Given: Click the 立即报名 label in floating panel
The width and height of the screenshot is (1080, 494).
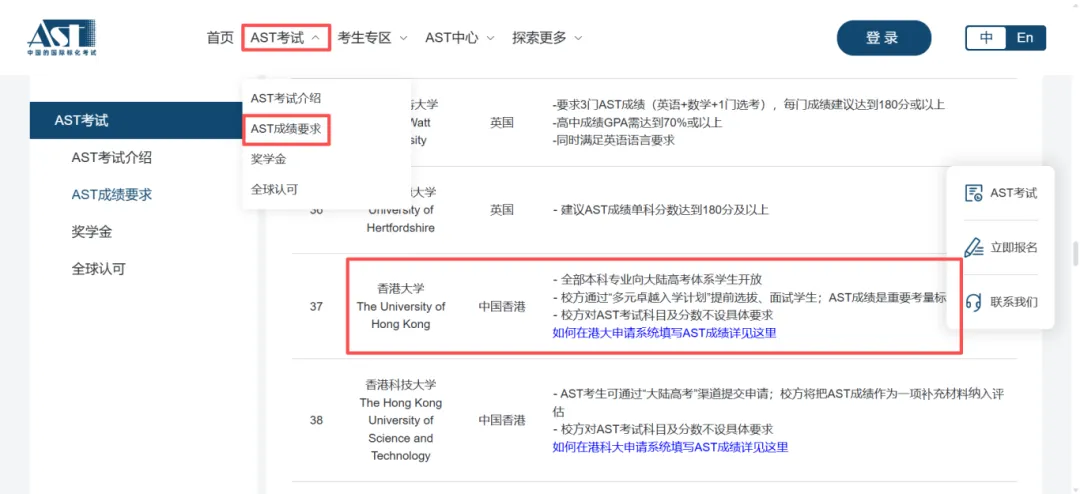Looking at the screenshot, I should point(1014,248).
